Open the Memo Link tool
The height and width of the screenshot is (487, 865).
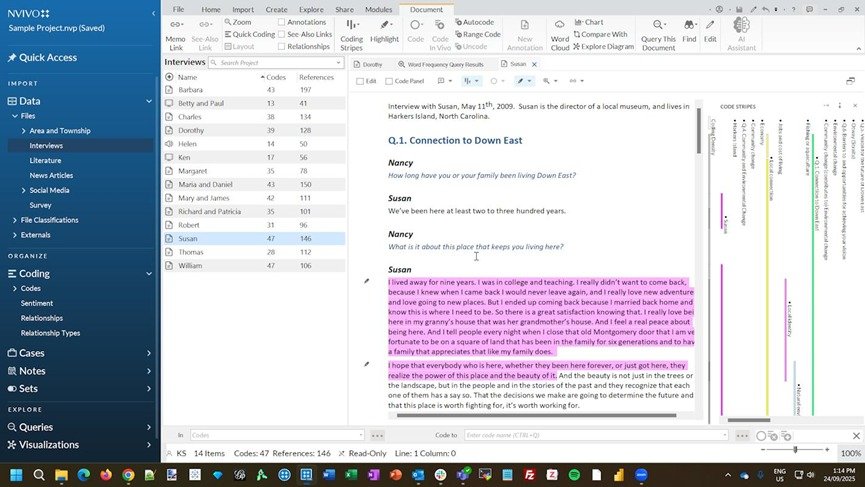tap(175, 34)
